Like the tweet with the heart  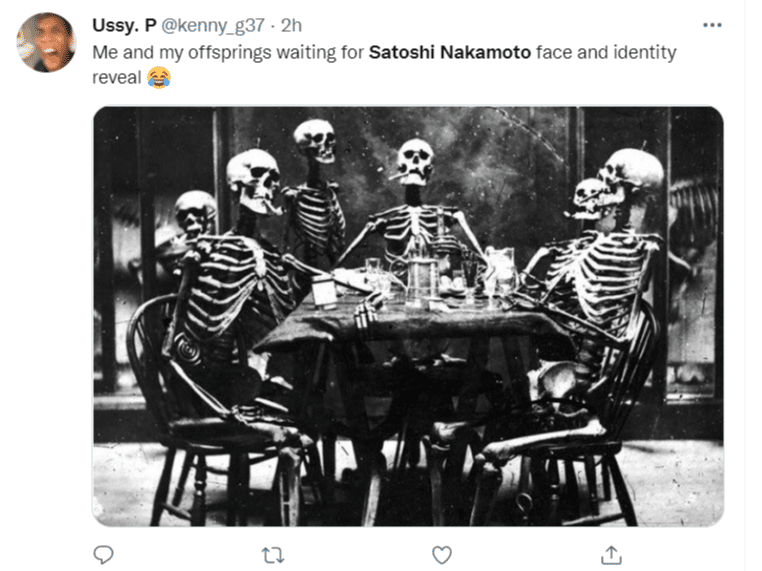(442, 554)
